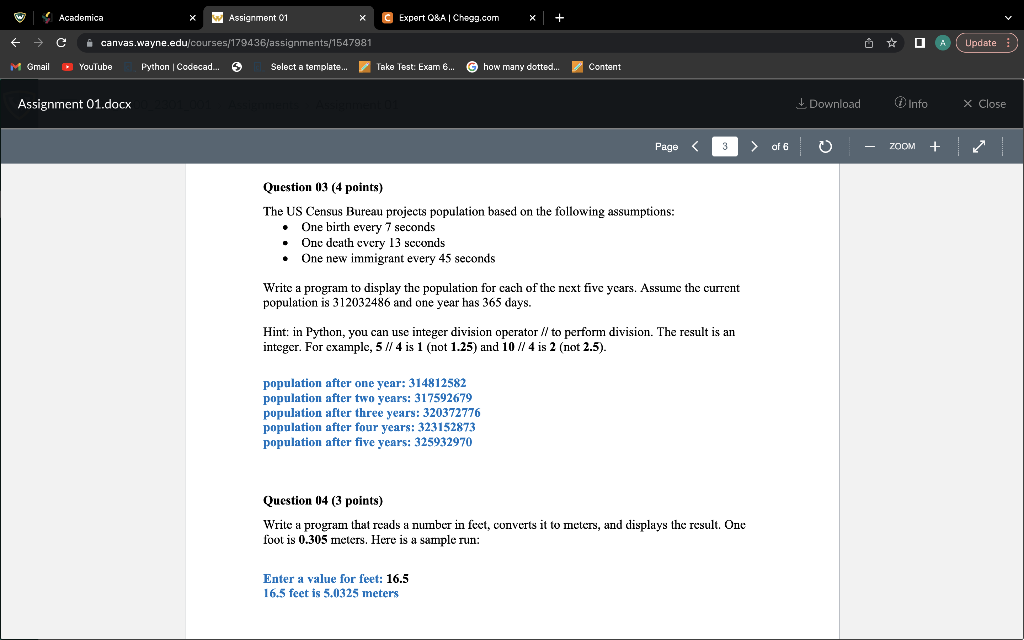Reload the page with the browser refresh icon

pyautogui.click(x=63, y=42)
